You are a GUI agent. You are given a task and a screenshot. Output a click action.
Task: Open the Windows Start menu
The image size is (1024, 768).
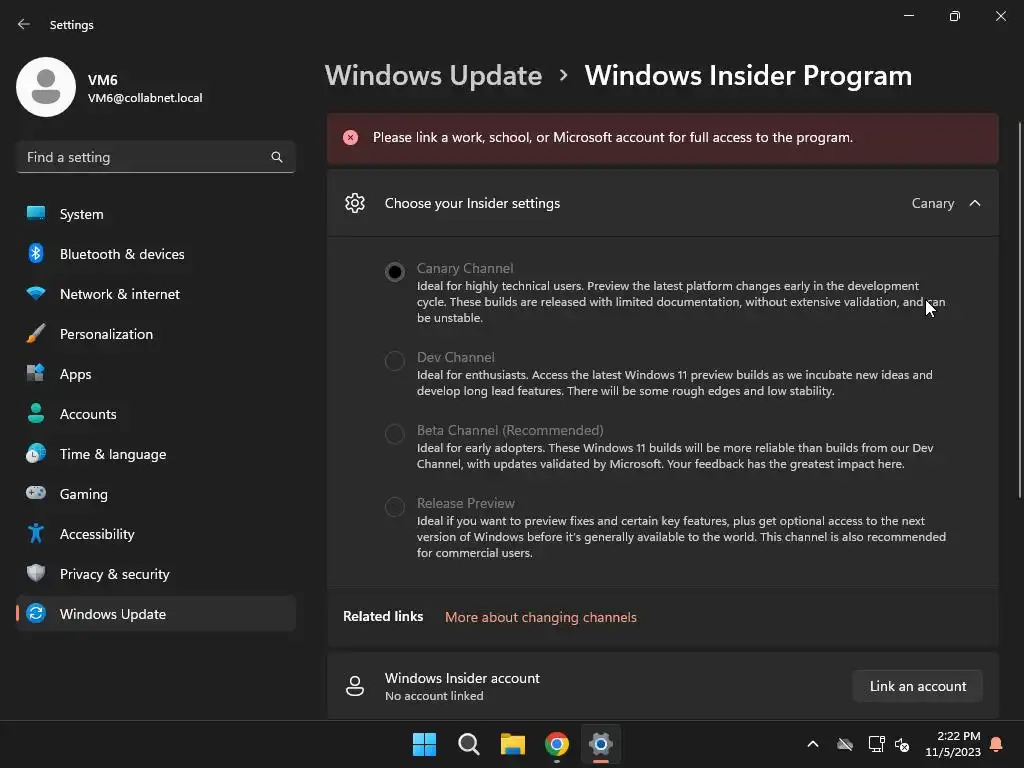tap(424, 744)
